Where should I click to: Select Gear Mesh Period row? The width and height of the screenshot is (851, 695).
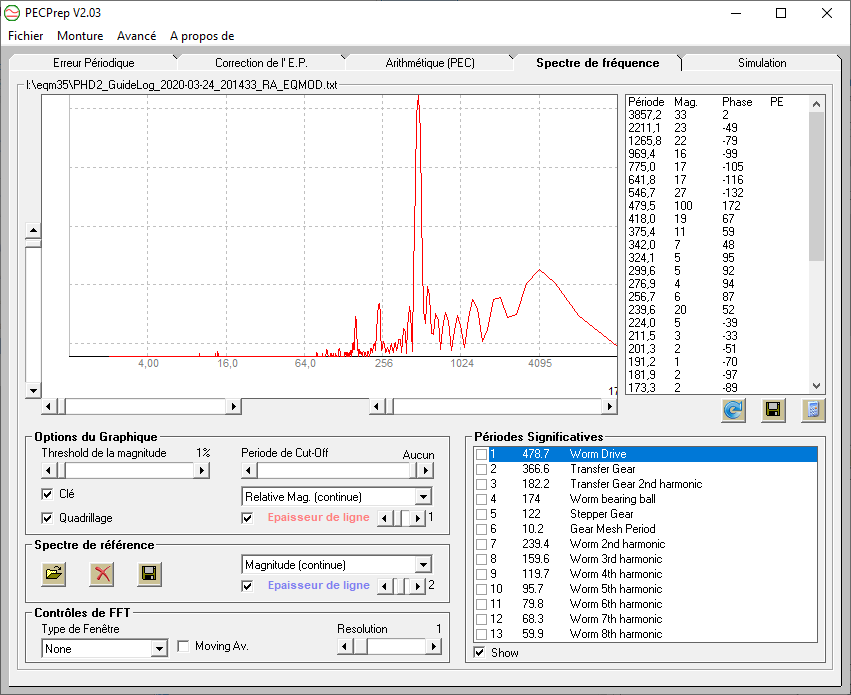[x=645, y=529]
